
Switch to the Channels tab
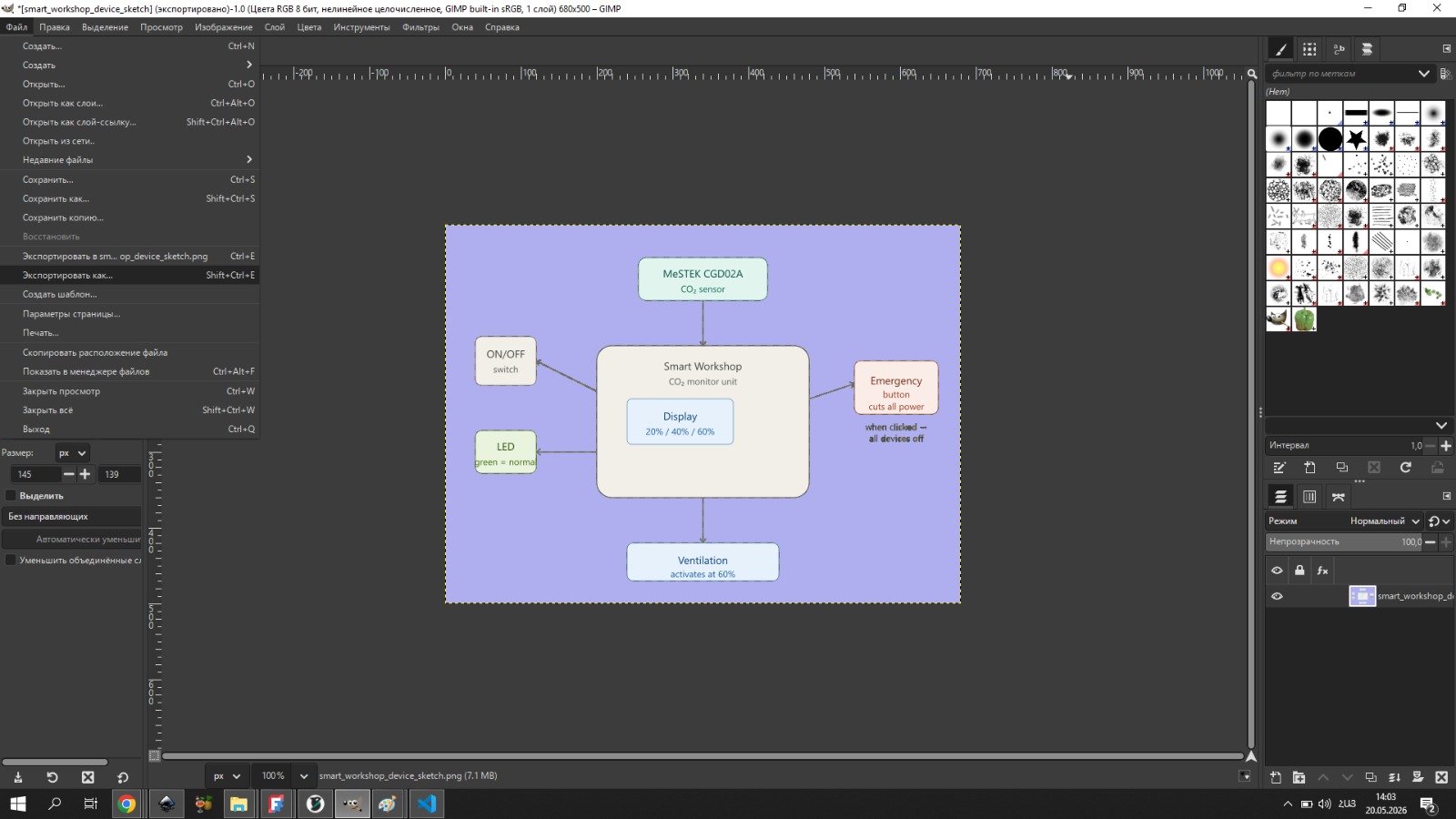(1309, 496)
